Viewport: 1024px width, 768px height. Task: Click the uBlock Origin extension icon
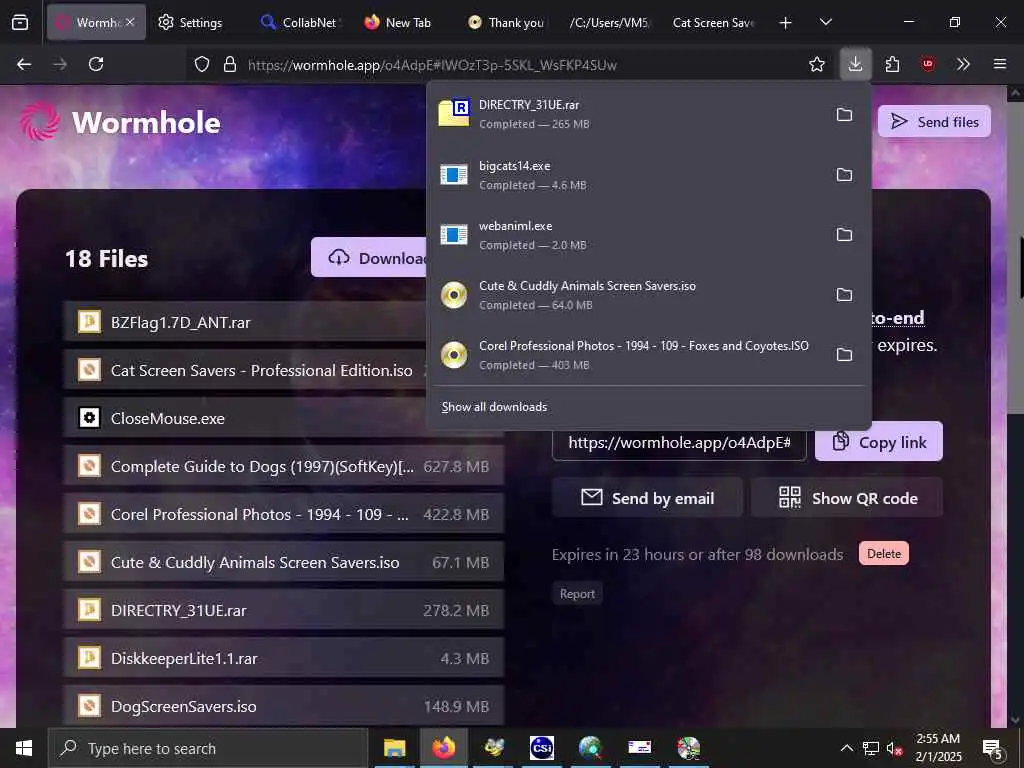(928, 64)
